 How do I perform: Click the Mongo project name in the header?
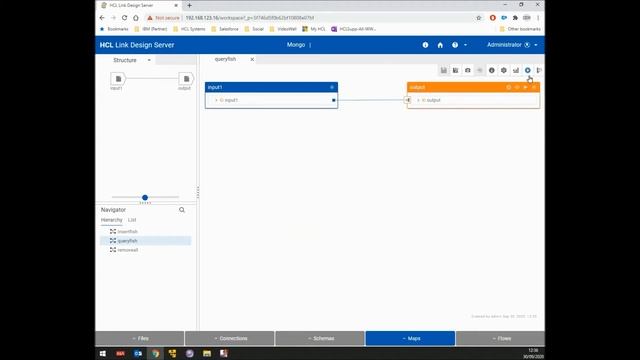[x=296, y=45]
